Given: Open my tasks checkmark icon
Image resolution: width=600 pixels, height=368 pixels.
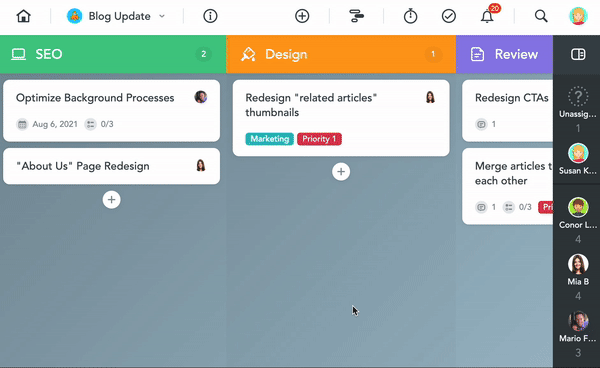Looking at the screenshot, I should pyautogui.click(x=448, y=16).
